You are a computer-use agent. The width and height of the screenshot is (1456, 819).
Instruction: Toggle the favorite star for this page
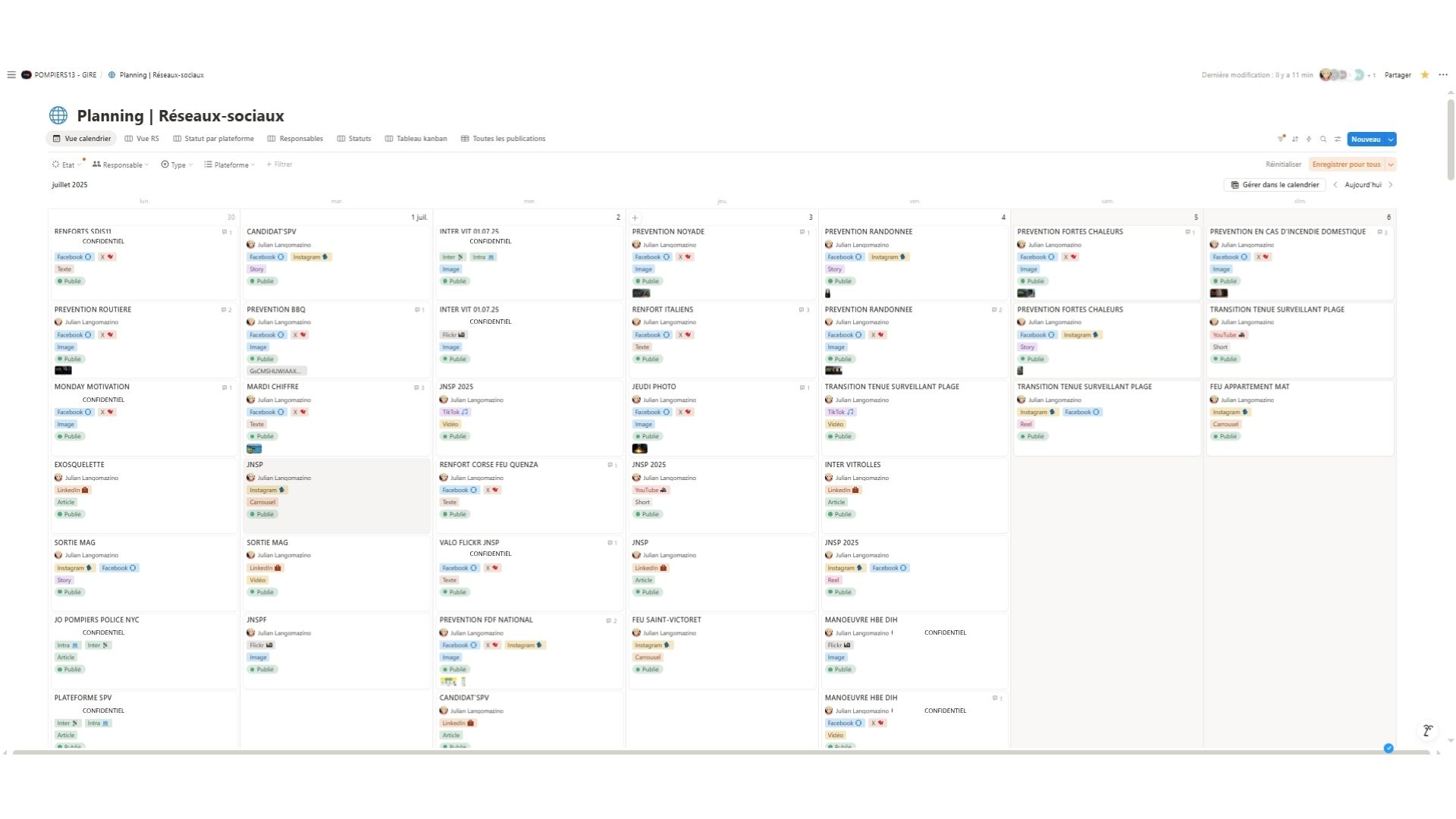coord(1425,74)
